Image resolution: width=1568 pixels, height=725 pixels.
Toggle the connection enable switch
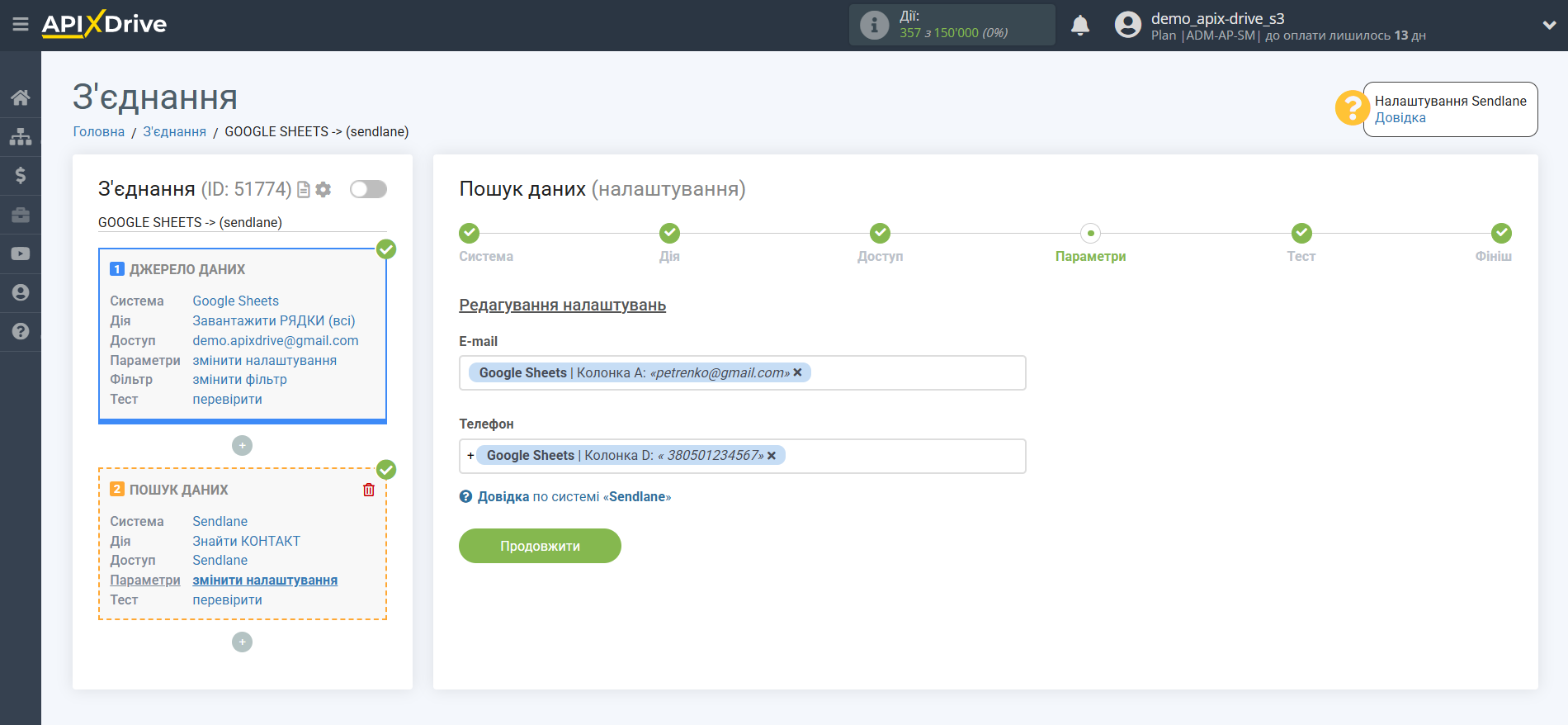click(x=368, y=189)
